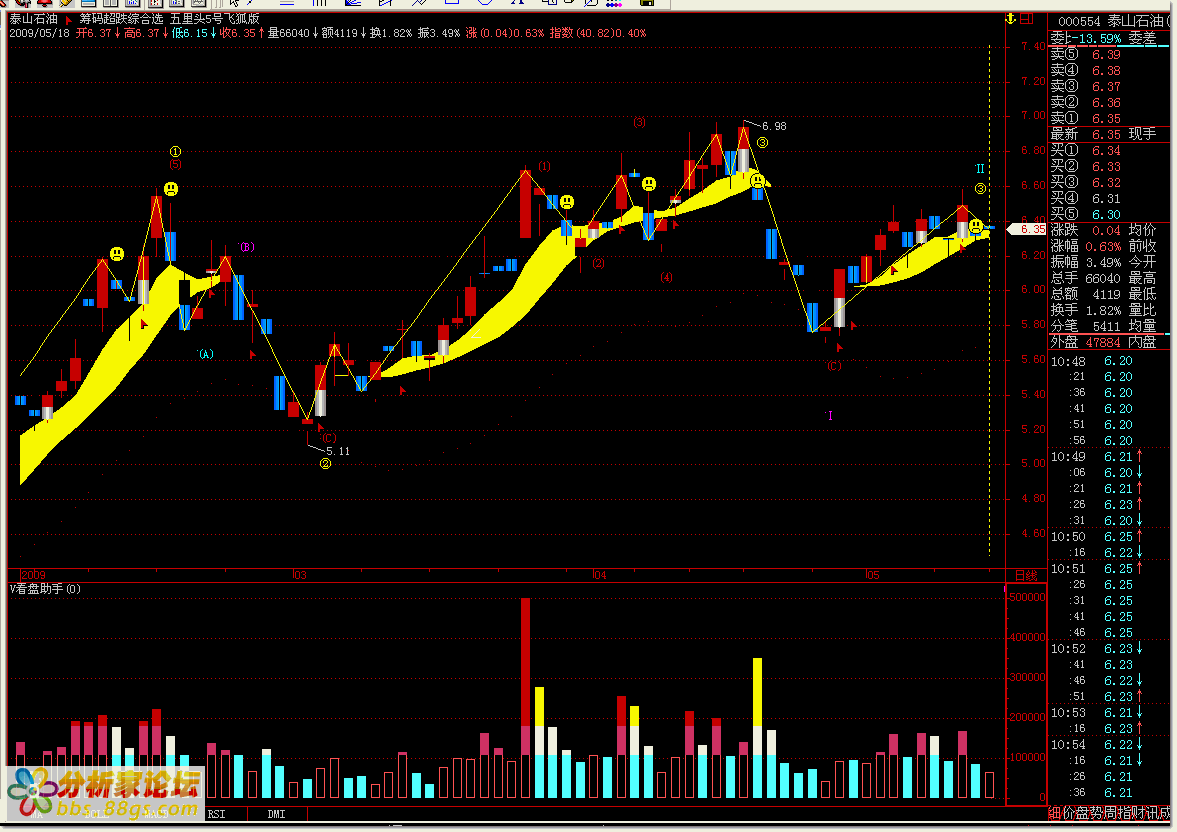Viewport: 1177px width, 832px height.
Task: Click the 2009 year marker on time axis
Action: tap(34, 576)
